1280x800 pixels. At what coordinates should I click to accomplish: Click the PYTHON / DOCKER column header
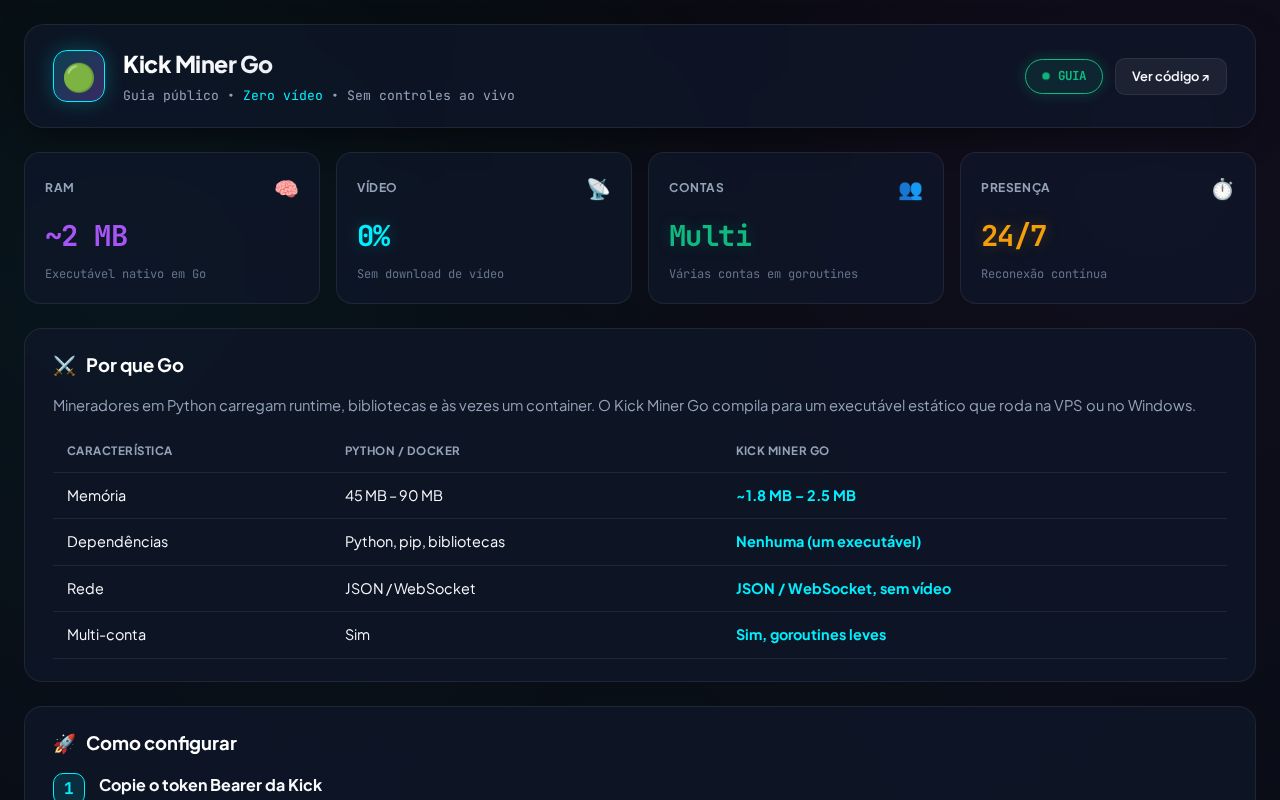(402, 451)
